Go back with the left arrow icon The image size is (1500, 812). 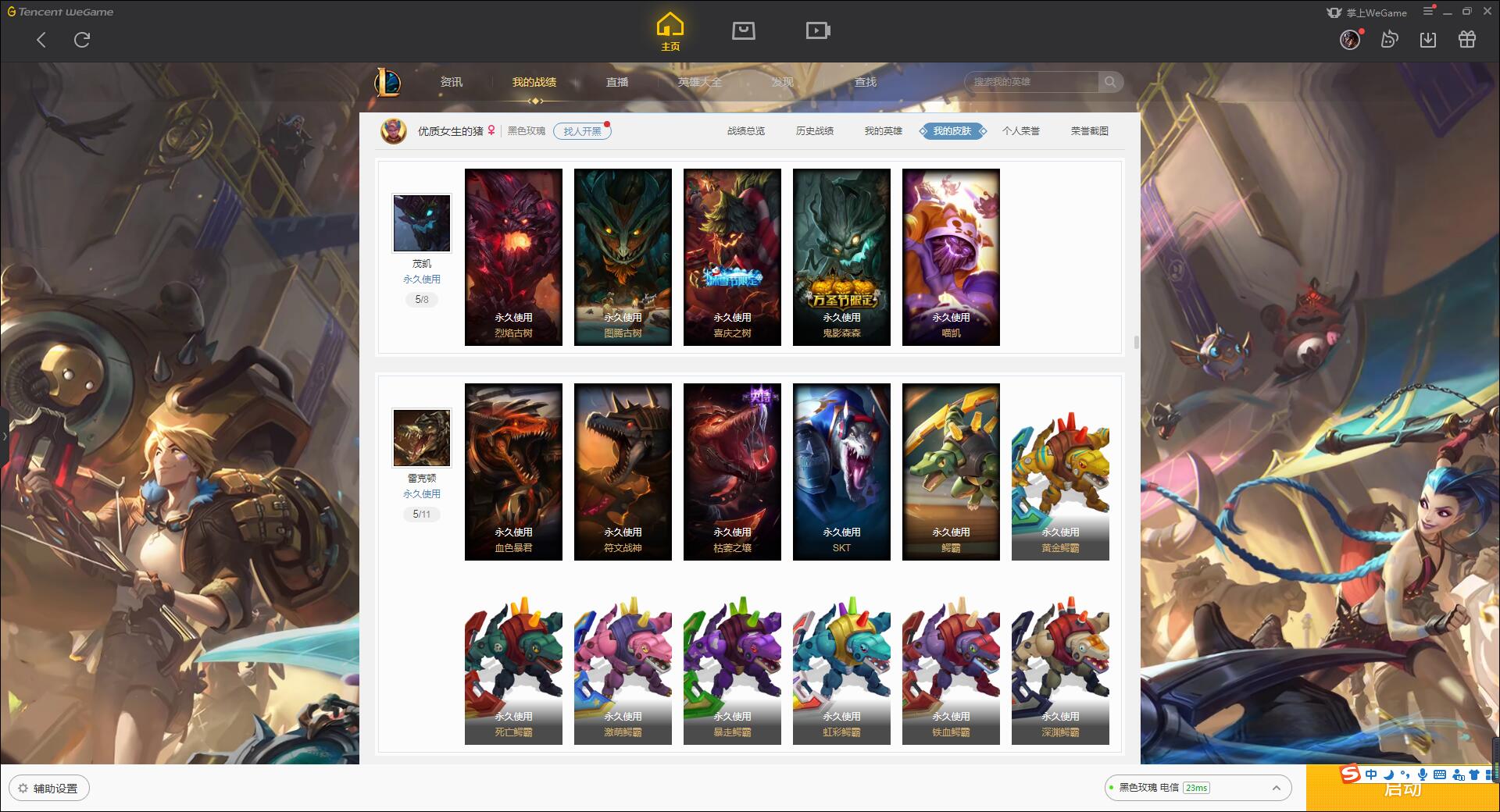point(41,40)
